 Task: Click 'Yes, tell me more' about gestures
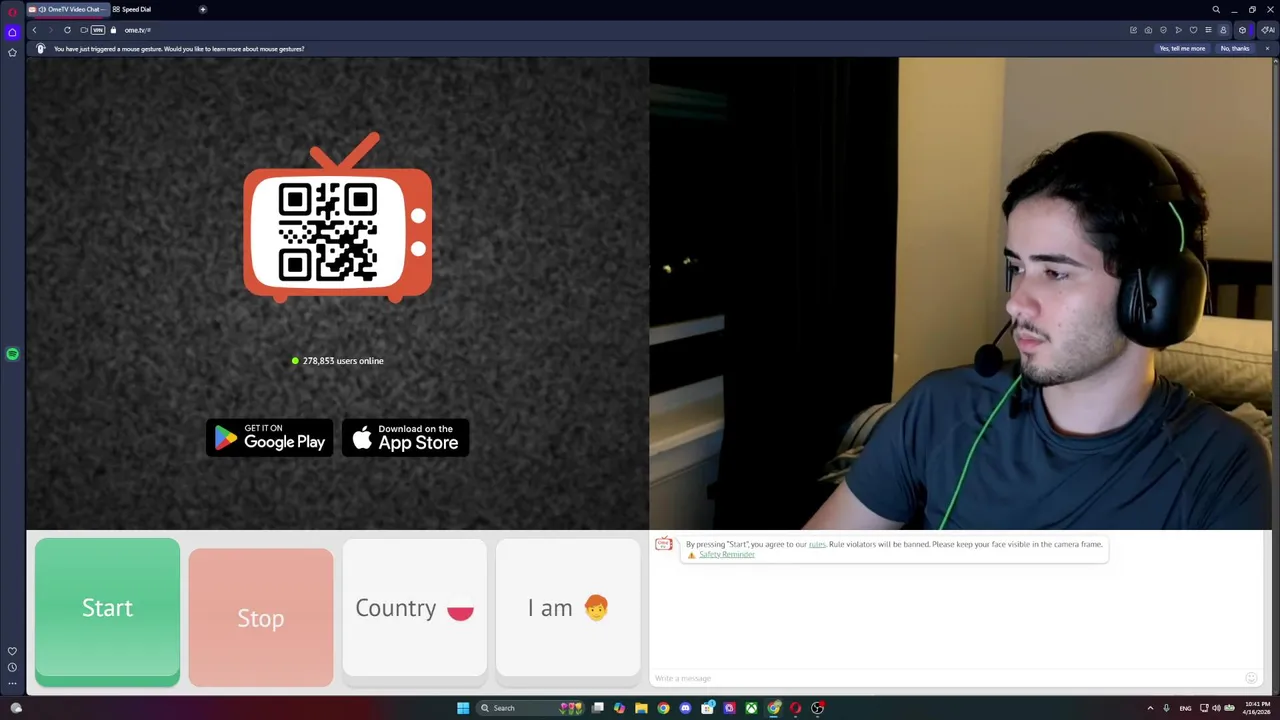point(1182,48)
